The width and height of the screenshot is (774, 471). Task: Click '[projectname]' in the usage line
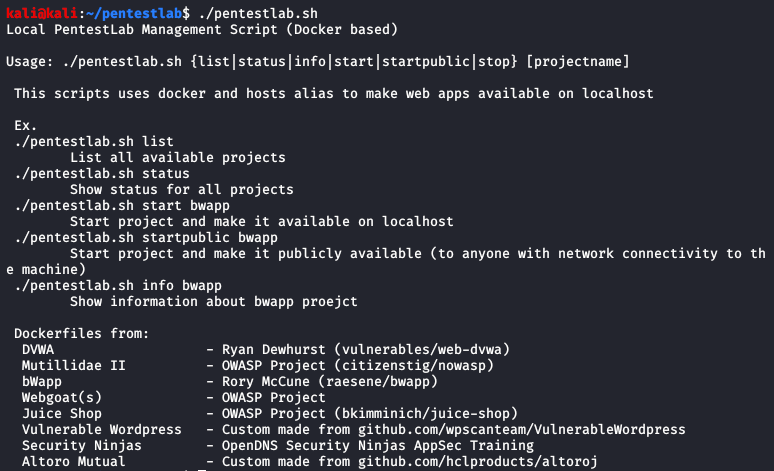(578, 62)
